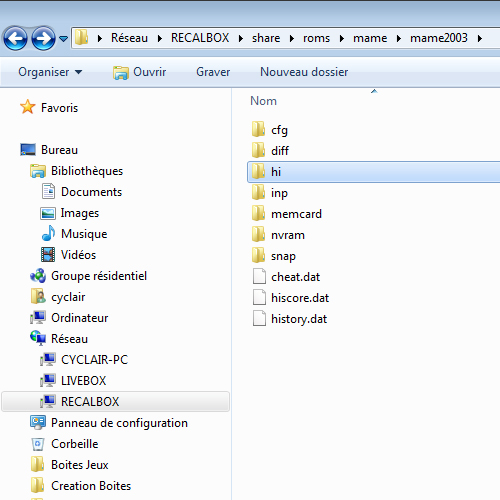This screenshot has height=500, width=500.
Task: Select the Favoris star icon
Action: pyautogui.click(x=27, y=107)
